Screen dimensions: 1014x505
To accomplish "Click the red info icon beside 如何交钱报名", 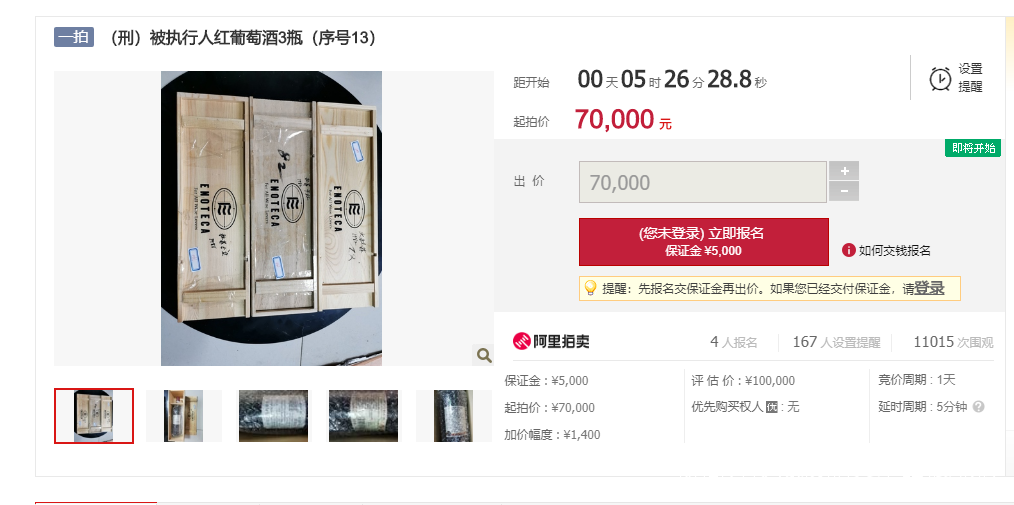I will click(x=849, y=250).
